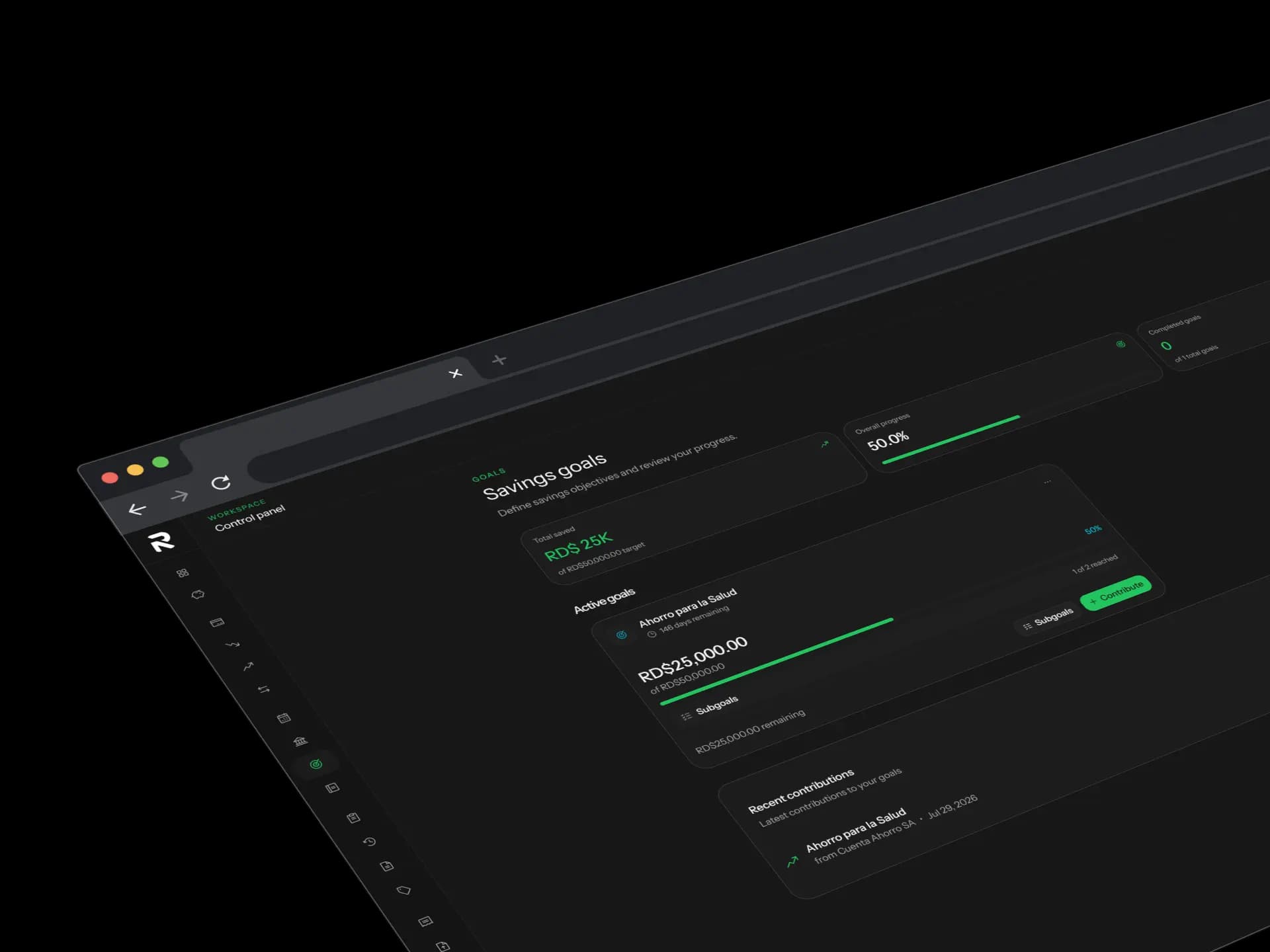Open the downward trend icon in the sidebar
The width and height of the screenshot is (1270, 952).
(x=232, y=644)
